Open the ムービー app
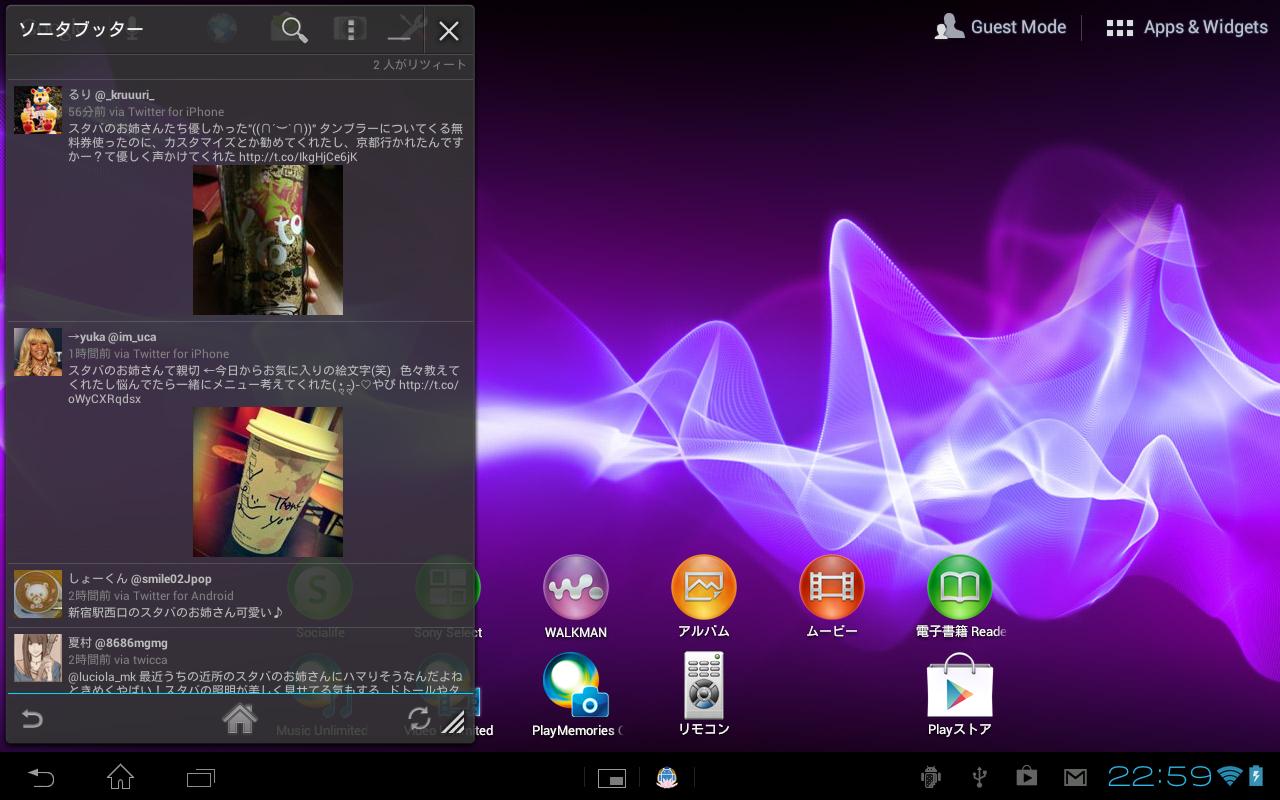 (832, 597)
